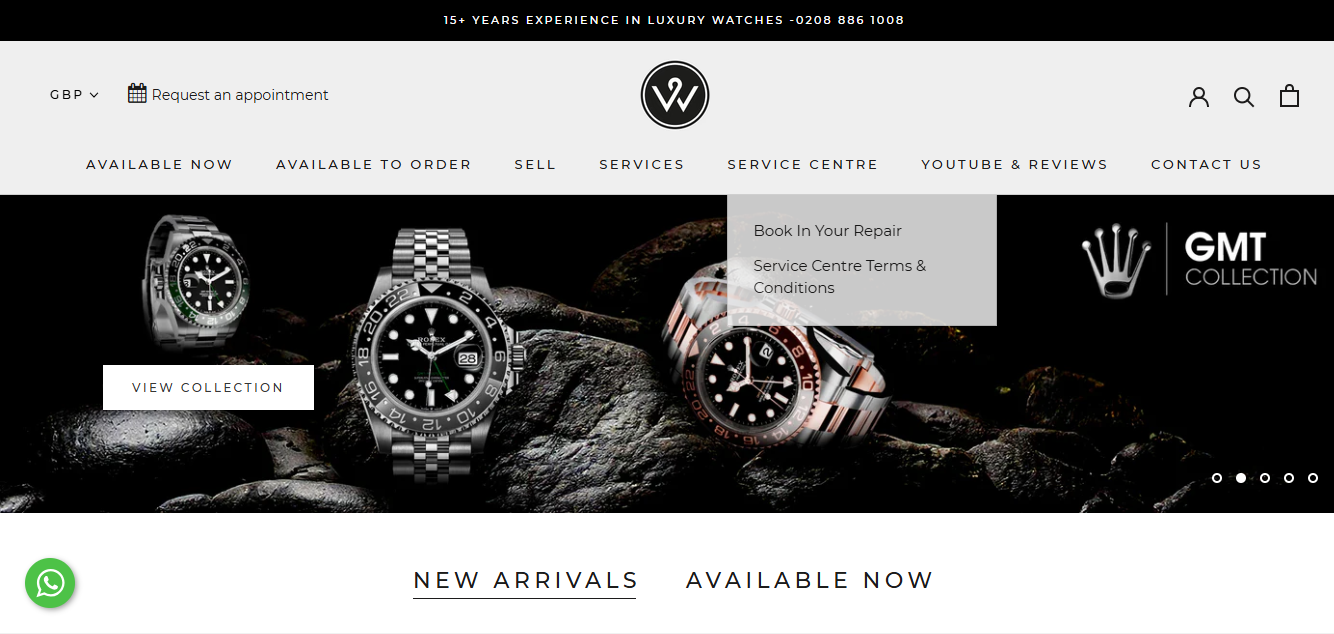Open the shopping bag cart icon

(x=1290, y=95)
